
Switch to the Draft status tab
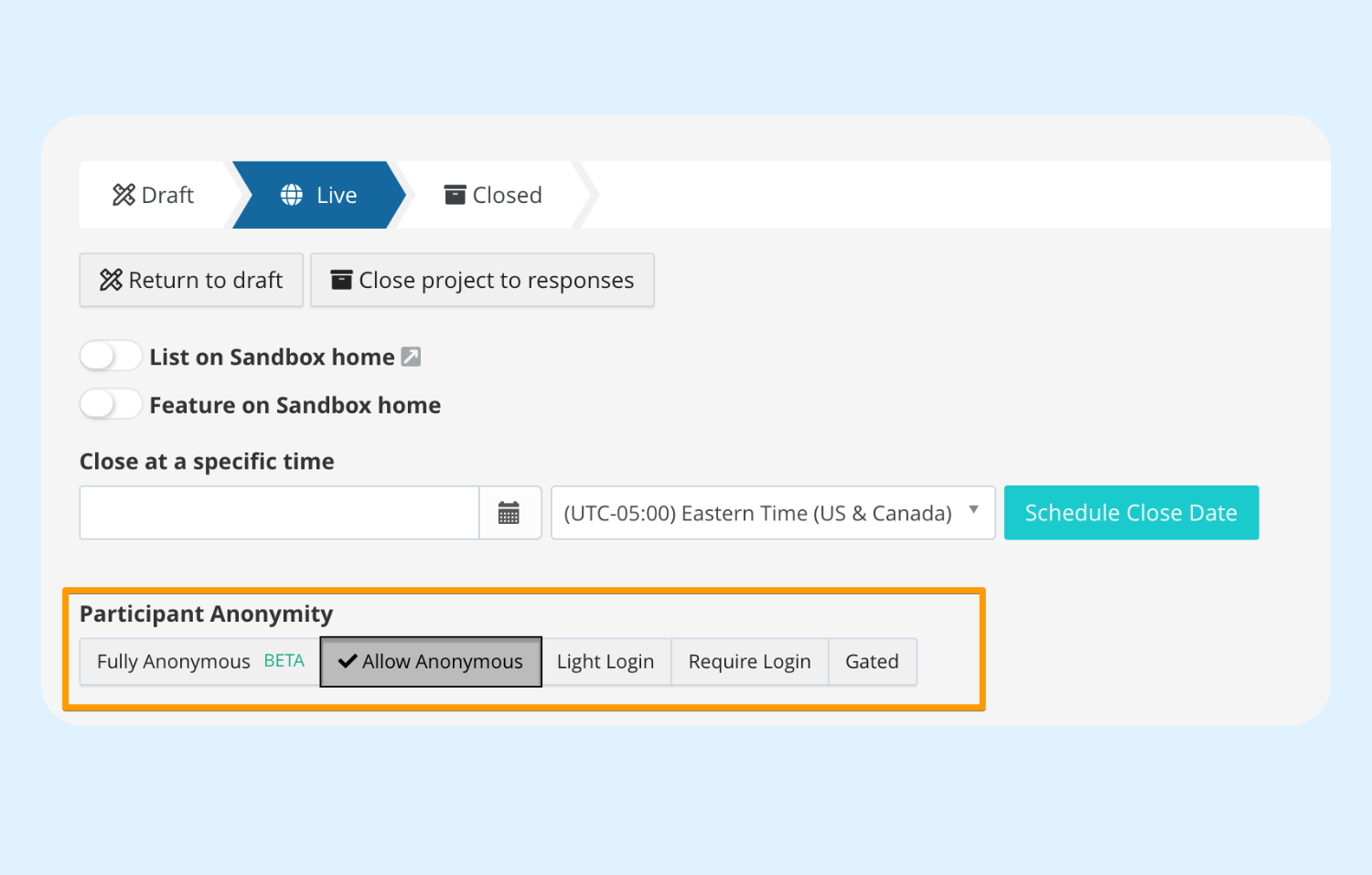(x=154, y=195)
